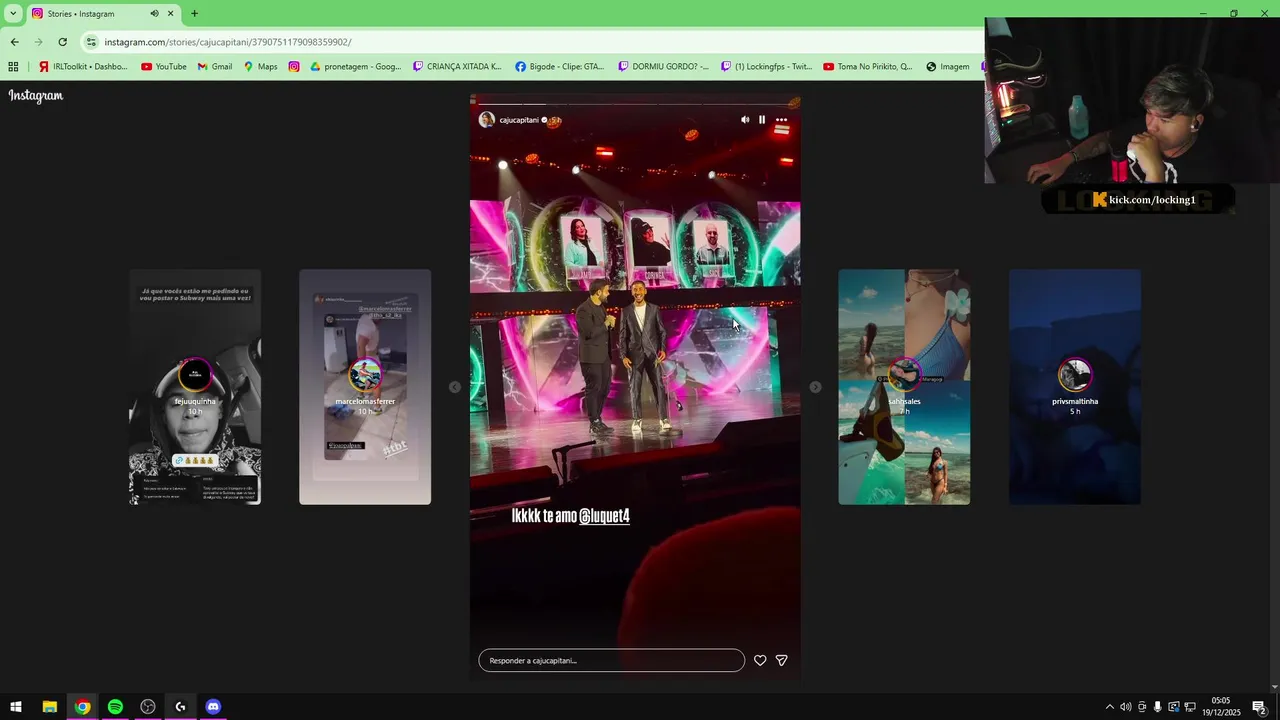Open the cajucapitani profile username

tap(519, 120)
